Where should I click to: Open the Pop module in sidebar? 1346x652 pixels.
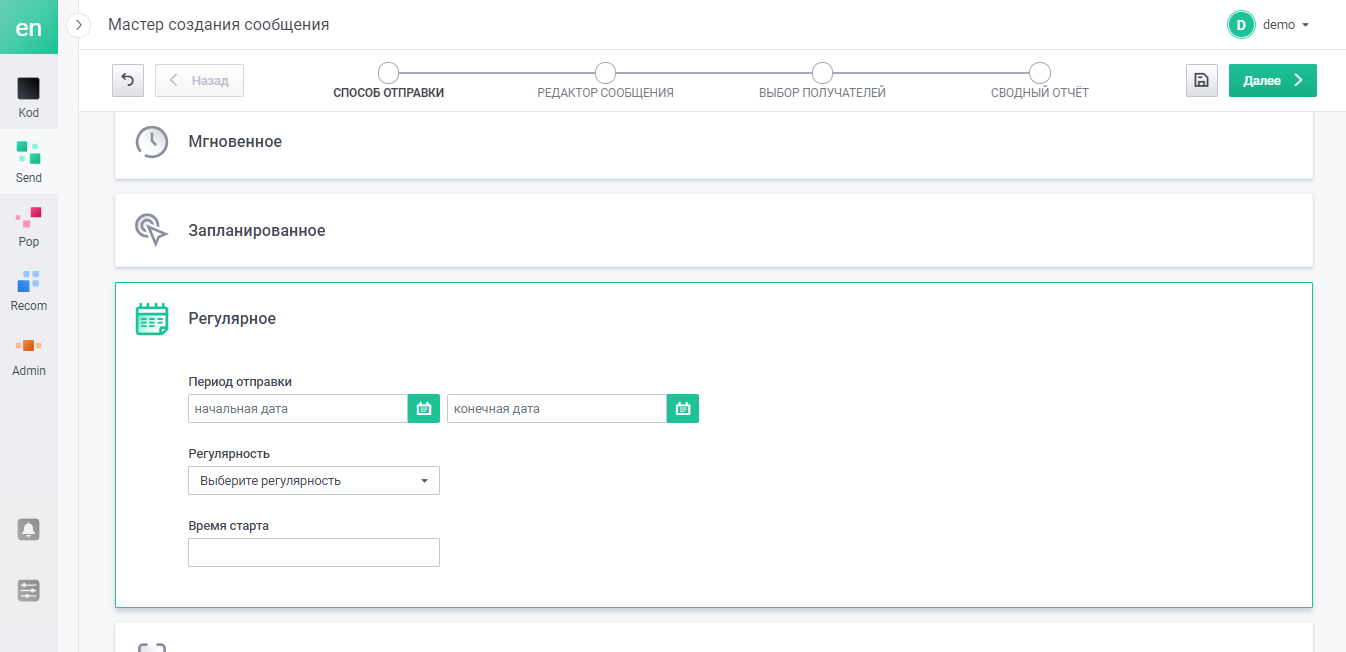point(29,226)
